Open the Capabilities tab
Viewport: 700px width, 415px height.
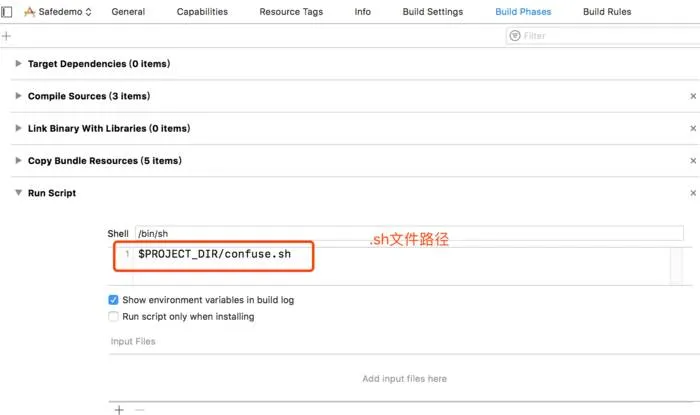[202, 12]
